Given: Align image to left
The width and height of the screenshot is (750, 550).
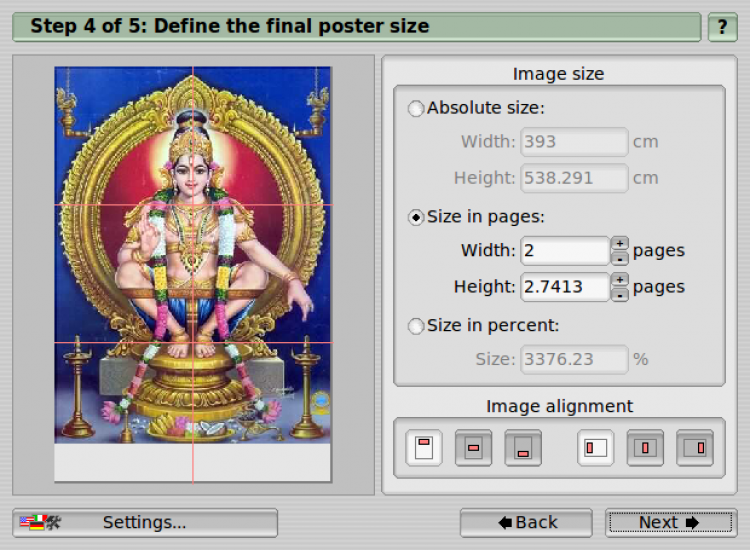Looking at the screenshot, I should (x=596, y=448).
